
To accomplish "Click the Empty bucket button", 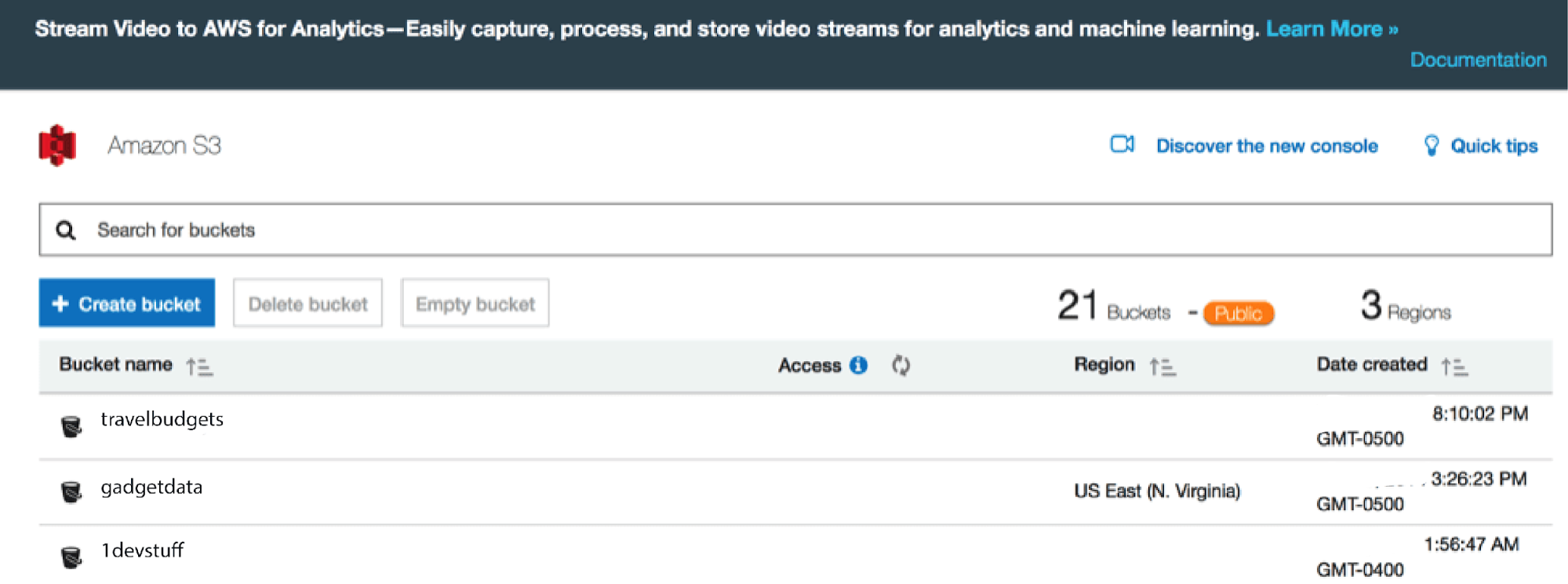I will click(x=475, y=303).
